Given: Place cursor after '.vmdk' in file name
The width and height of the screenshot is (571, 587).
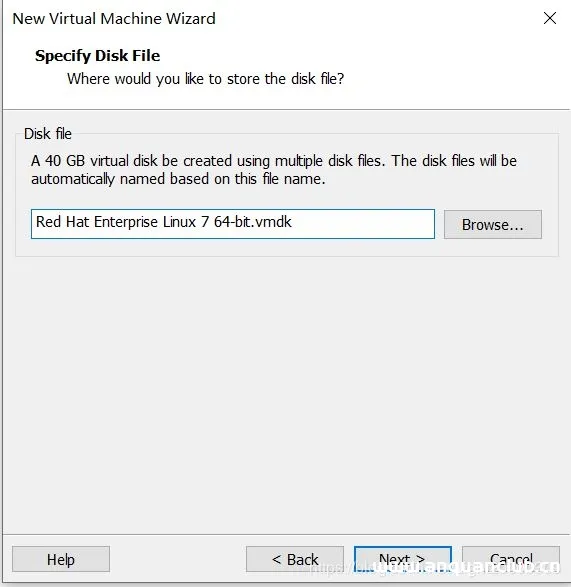Looking at the screenshot, I should (292, 222).
